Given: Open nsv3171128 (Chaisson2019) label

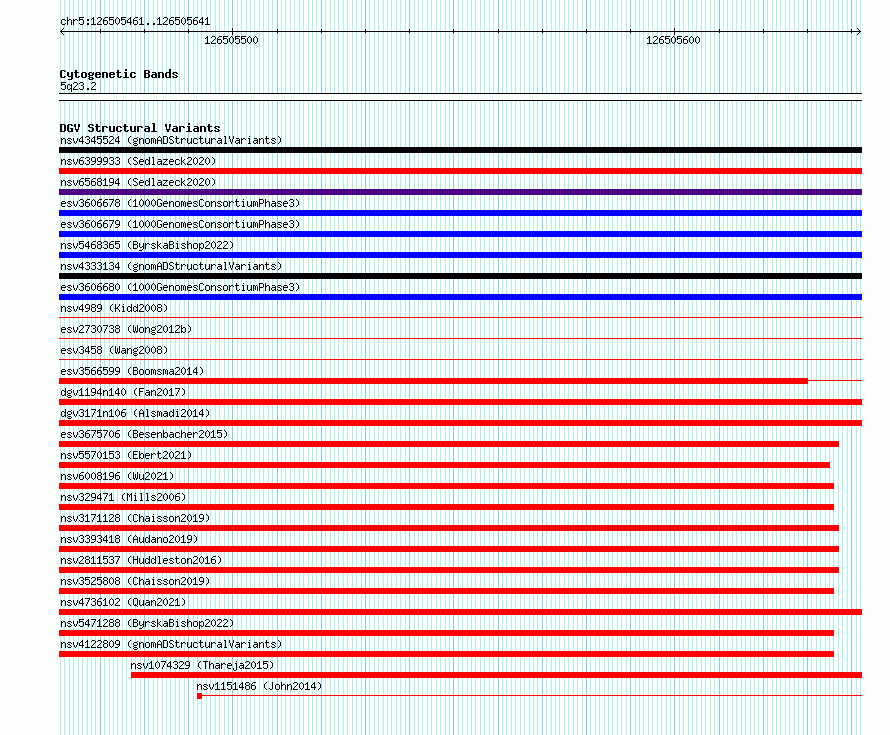Looking at the screenshot, I should tap(135, 518).
